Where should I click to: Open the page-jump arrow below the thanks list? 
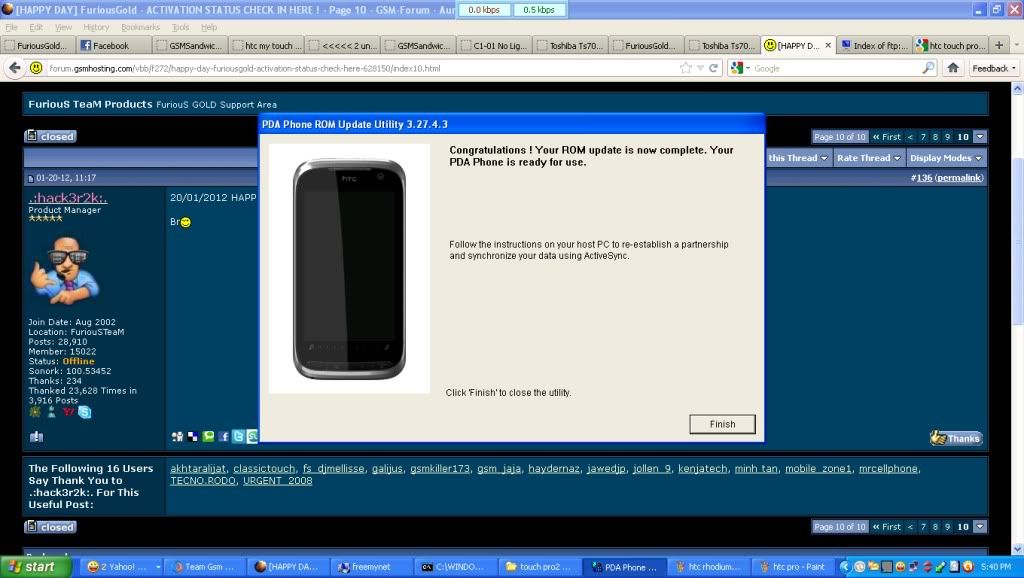980,526
